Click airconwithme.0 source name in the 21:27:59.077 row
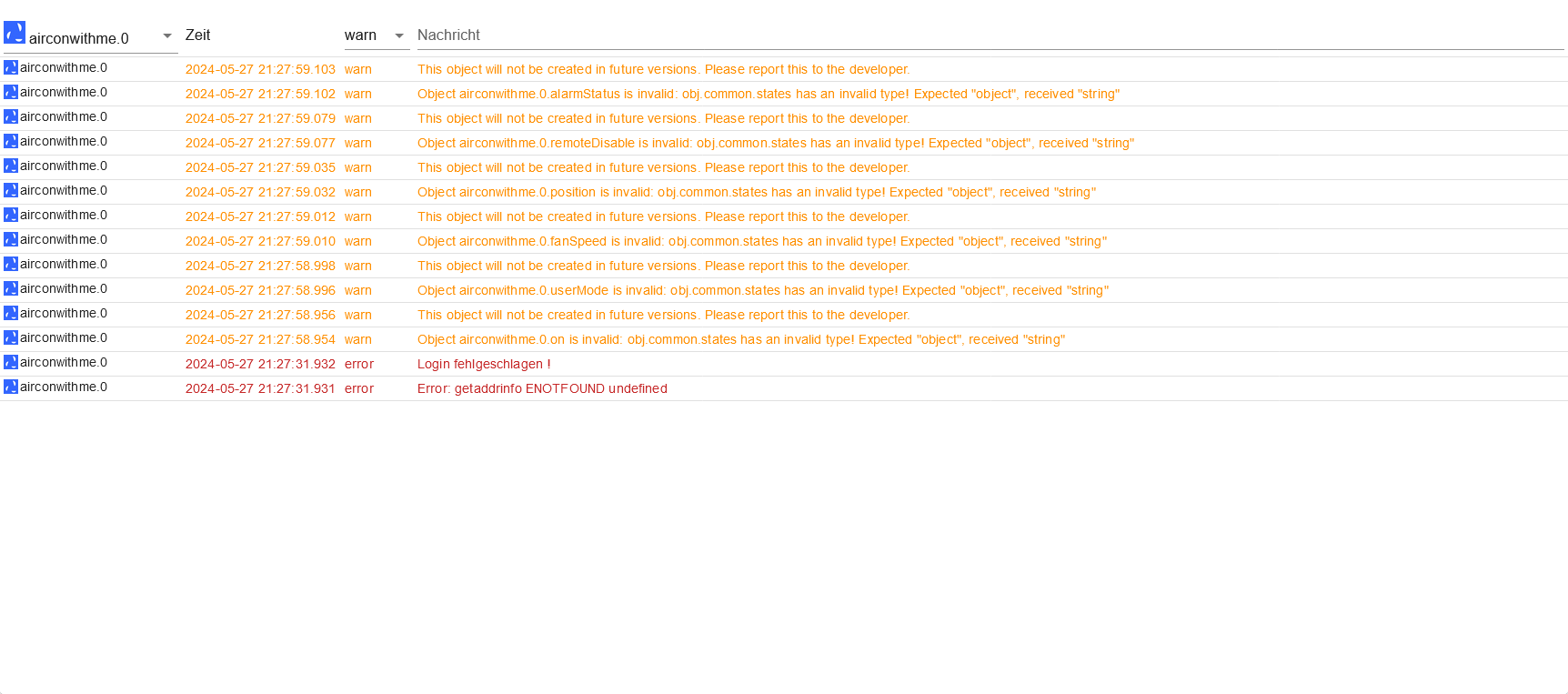Image resolution: width=1568 pixels, height=694 pixels. click(64, 141)
